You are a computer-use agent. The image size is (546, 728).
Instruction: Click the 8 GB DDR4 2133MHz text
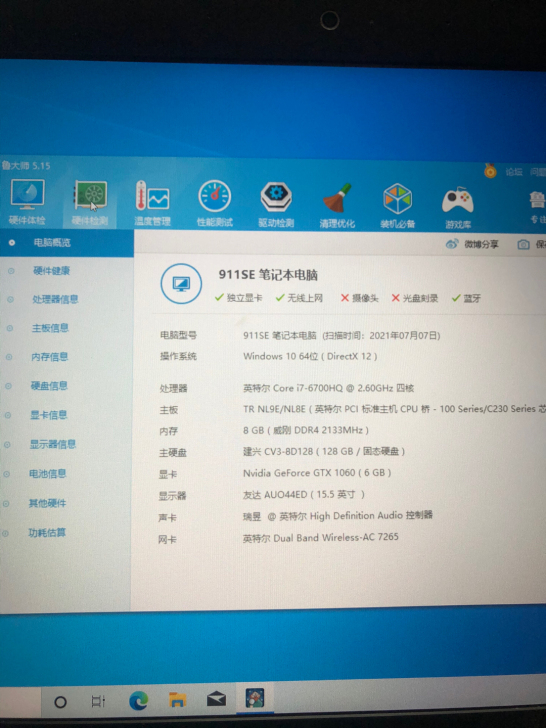coord(306,430)
